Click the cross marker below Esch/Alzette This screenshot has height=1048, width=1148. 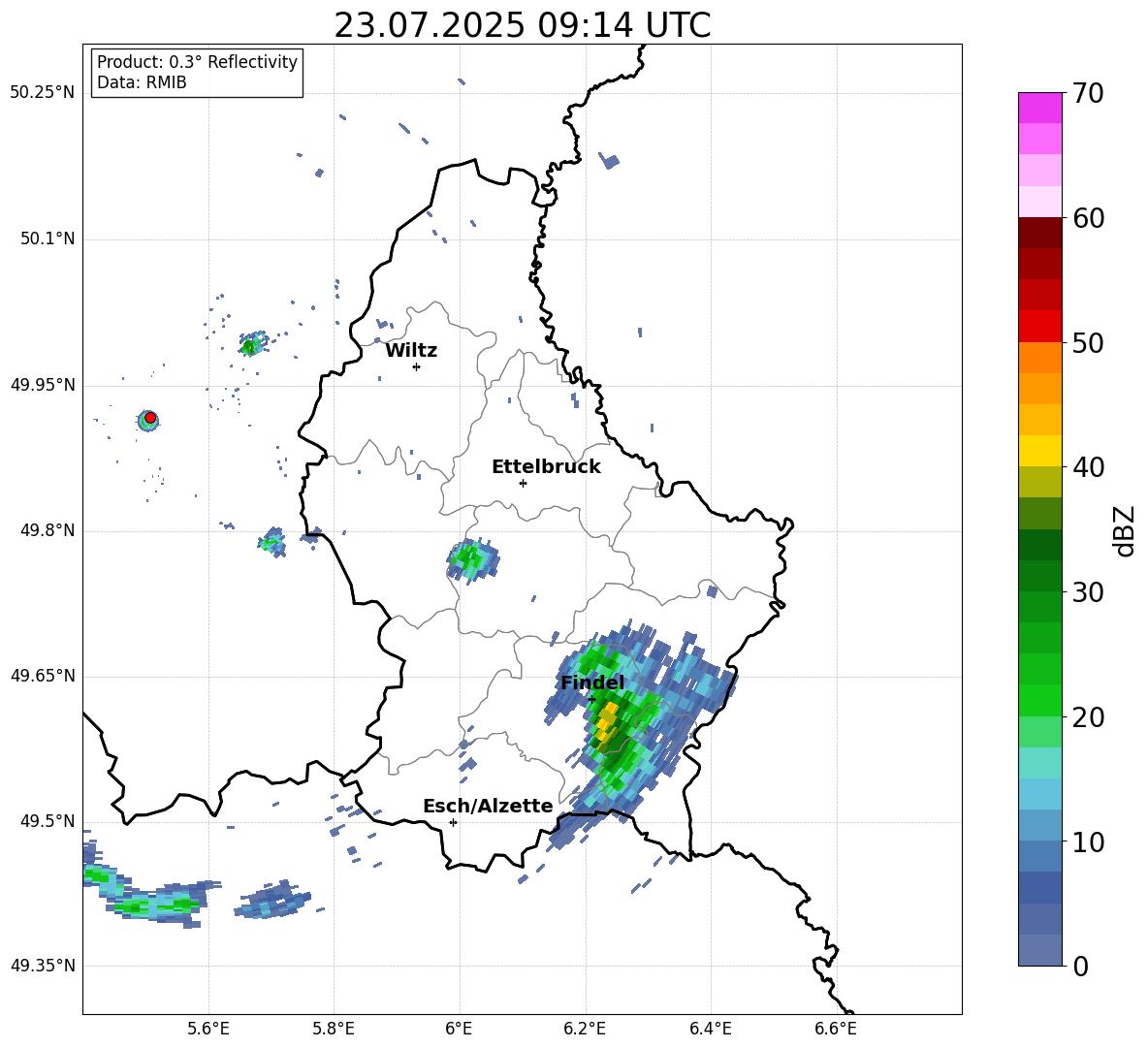pyautogui.click(x=453, y=822)
